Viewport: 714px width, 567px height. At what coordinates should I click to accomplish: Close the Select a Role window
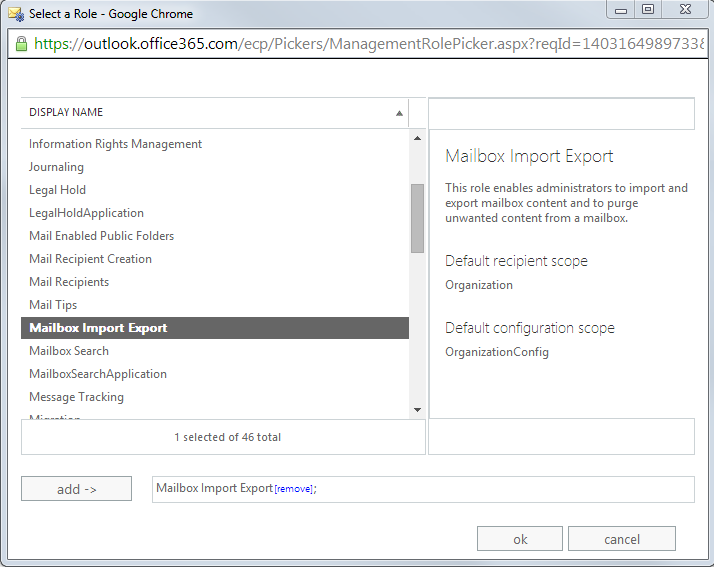tap(685, 9)
